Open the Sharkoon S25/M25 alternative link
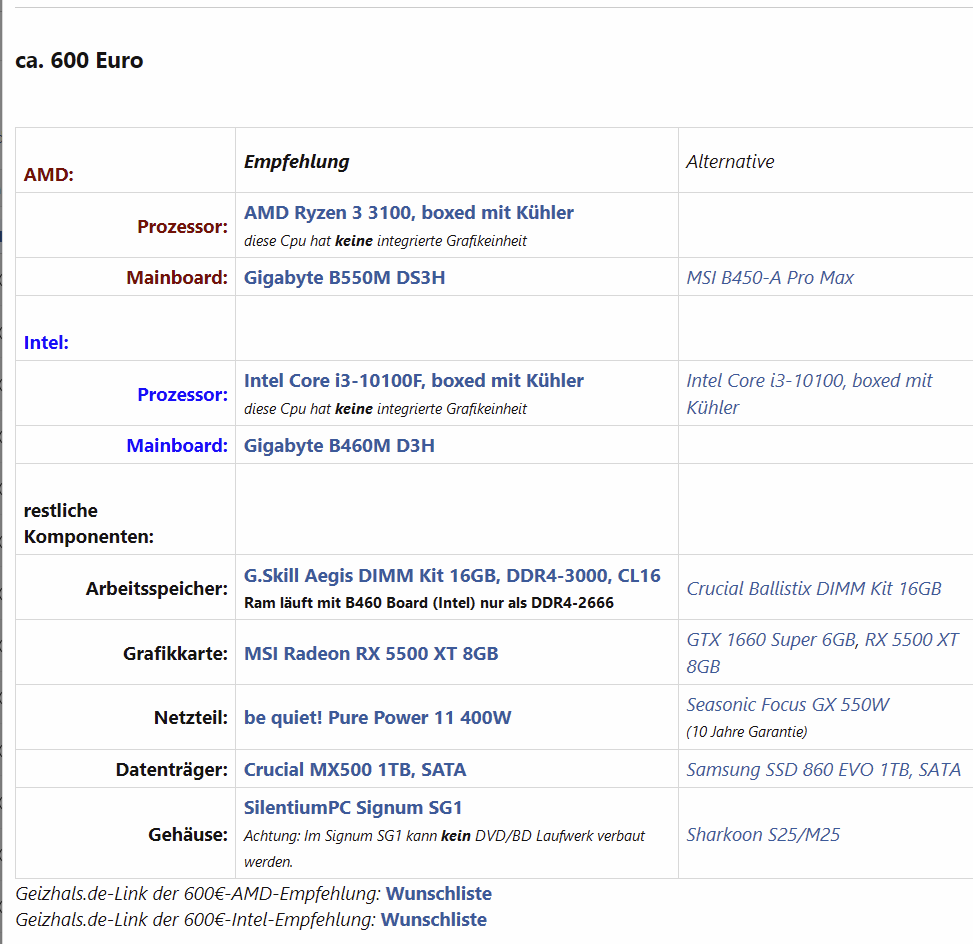This screenshot has width=973, height=944. 763,835
